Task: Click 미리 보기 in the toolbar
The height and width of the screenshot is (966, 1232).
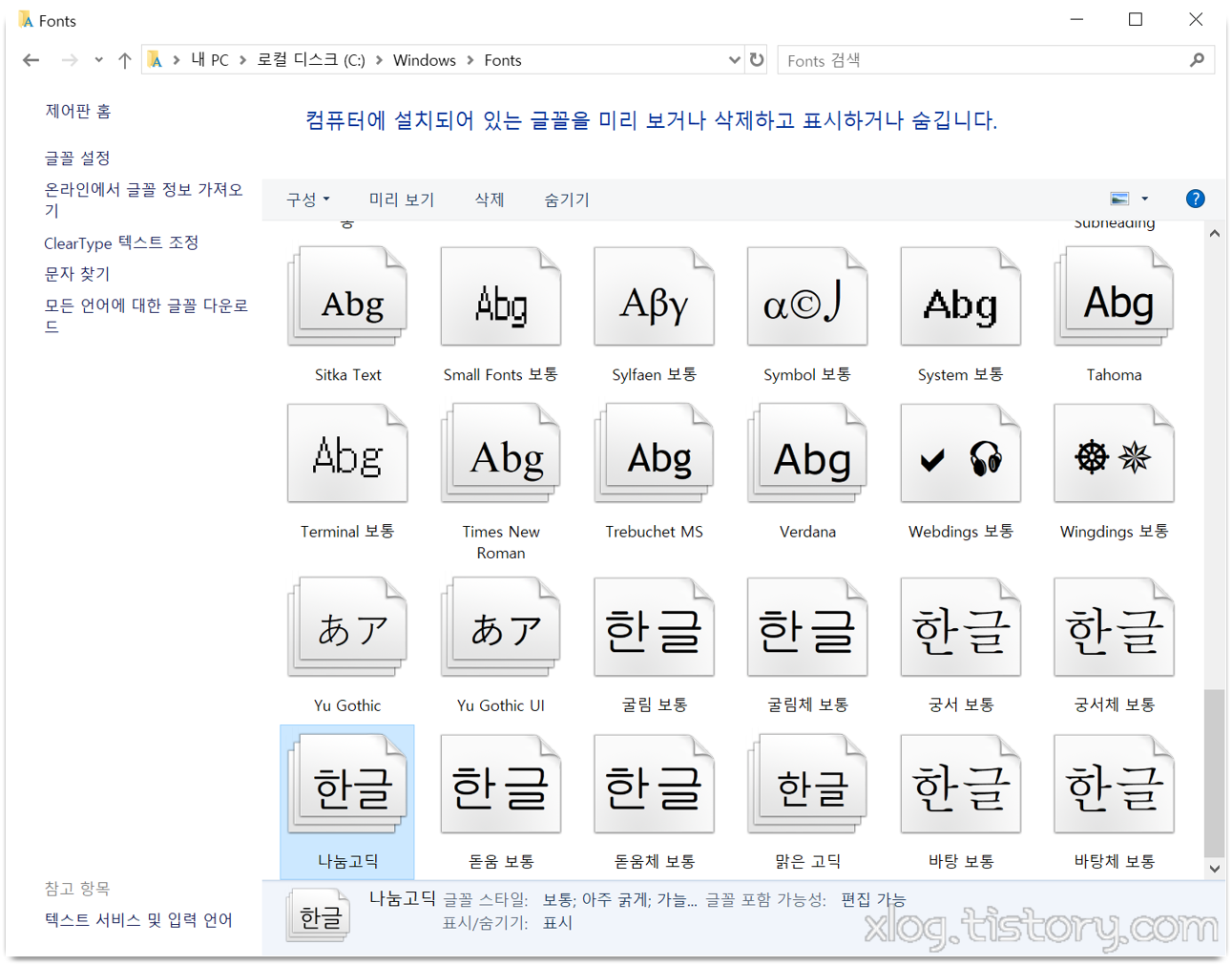Action: [x=402, y=199]
